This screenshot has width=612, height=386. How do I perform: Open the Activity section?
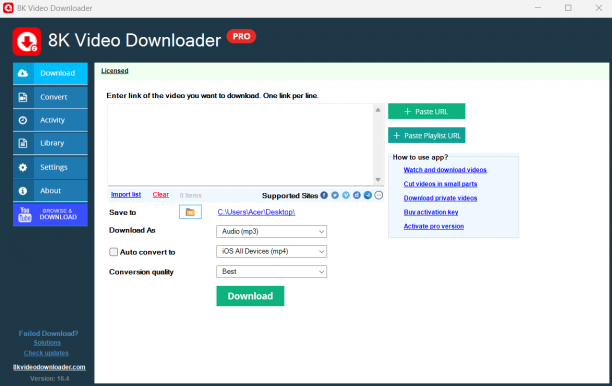[x=50, y=120]
